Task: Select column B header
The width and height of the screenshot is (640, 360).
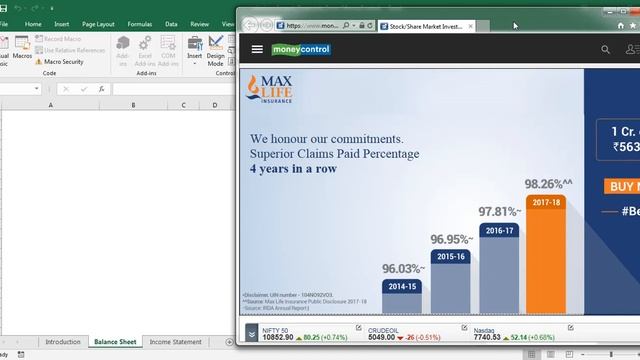Action: pyautogui.click(x=133, y=105)
